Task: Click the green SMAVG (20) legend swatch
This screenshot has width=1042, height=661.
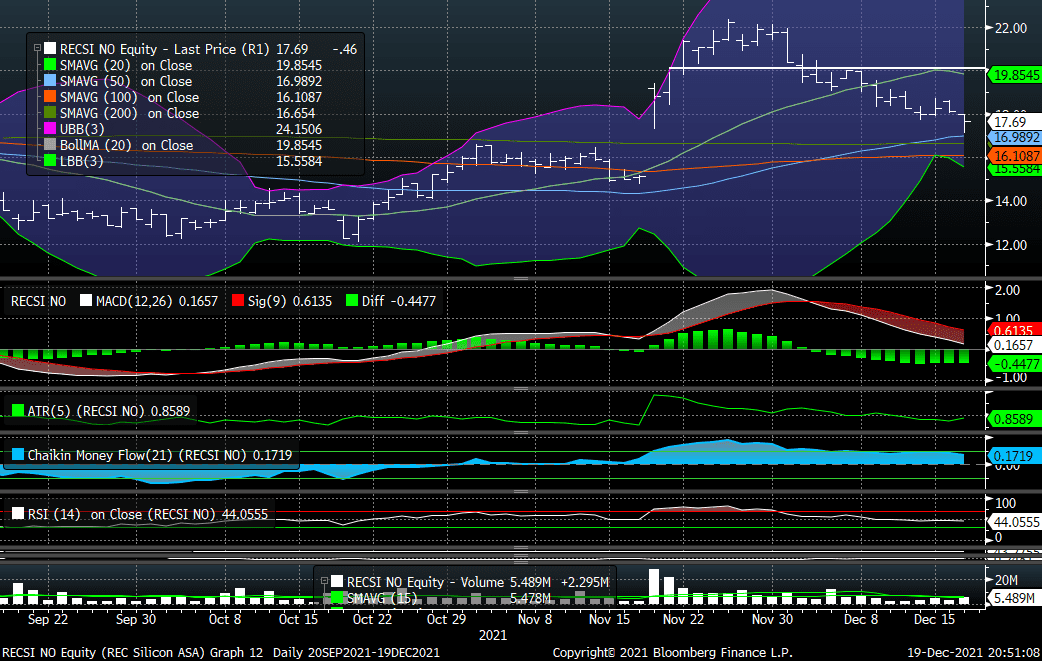Action: click(x=50, y=64)
